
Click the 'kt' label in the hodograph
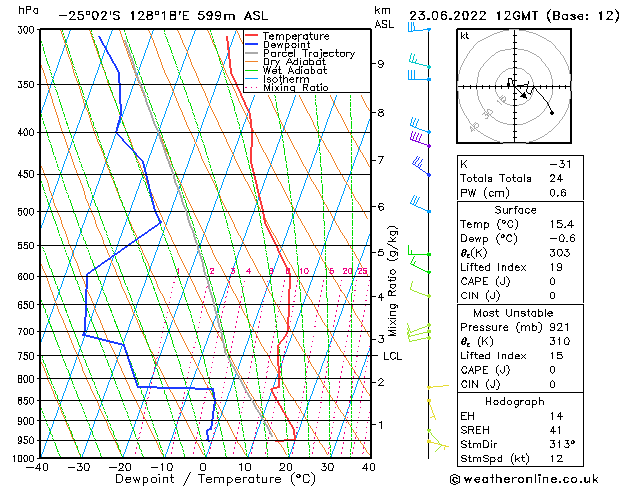point(465,36)
